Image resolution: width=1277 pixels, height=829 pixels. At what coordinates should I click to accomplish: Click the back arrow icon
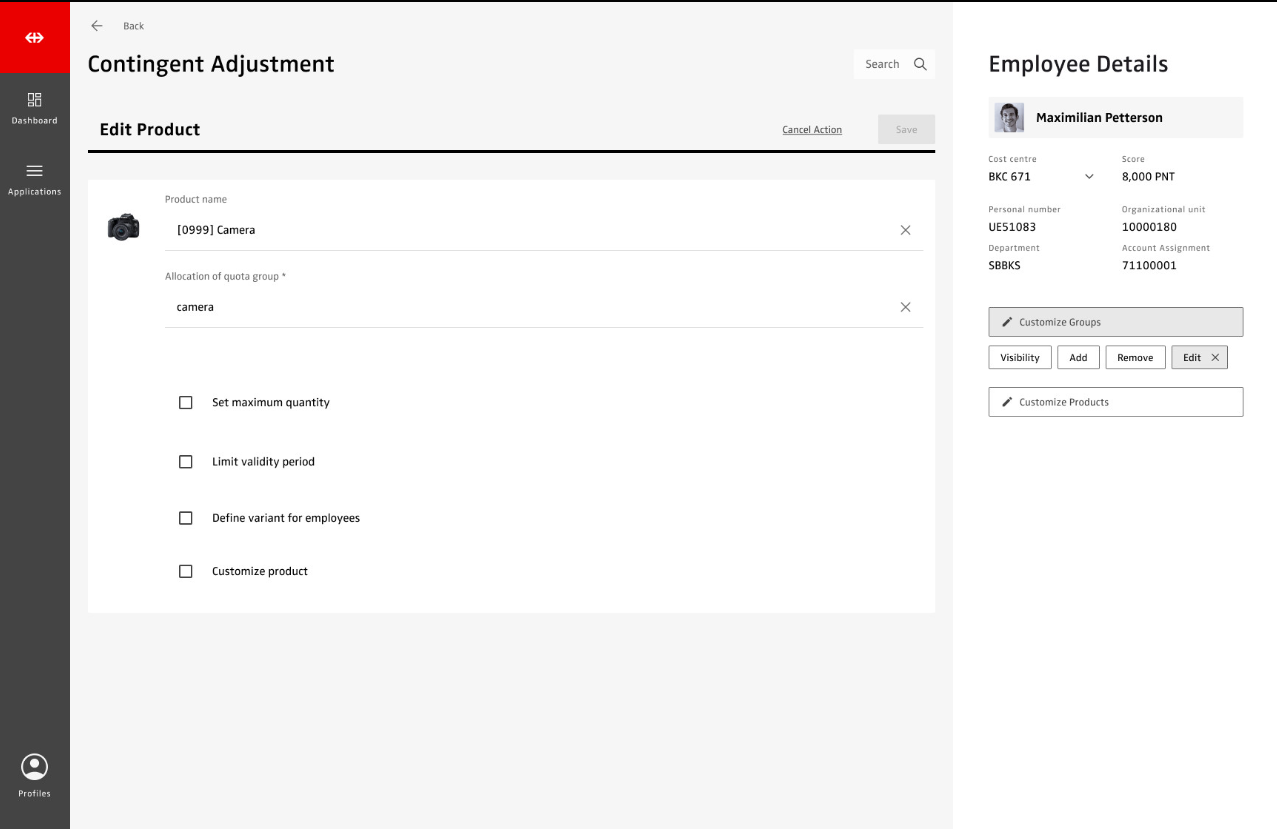[x=97, y=26]
